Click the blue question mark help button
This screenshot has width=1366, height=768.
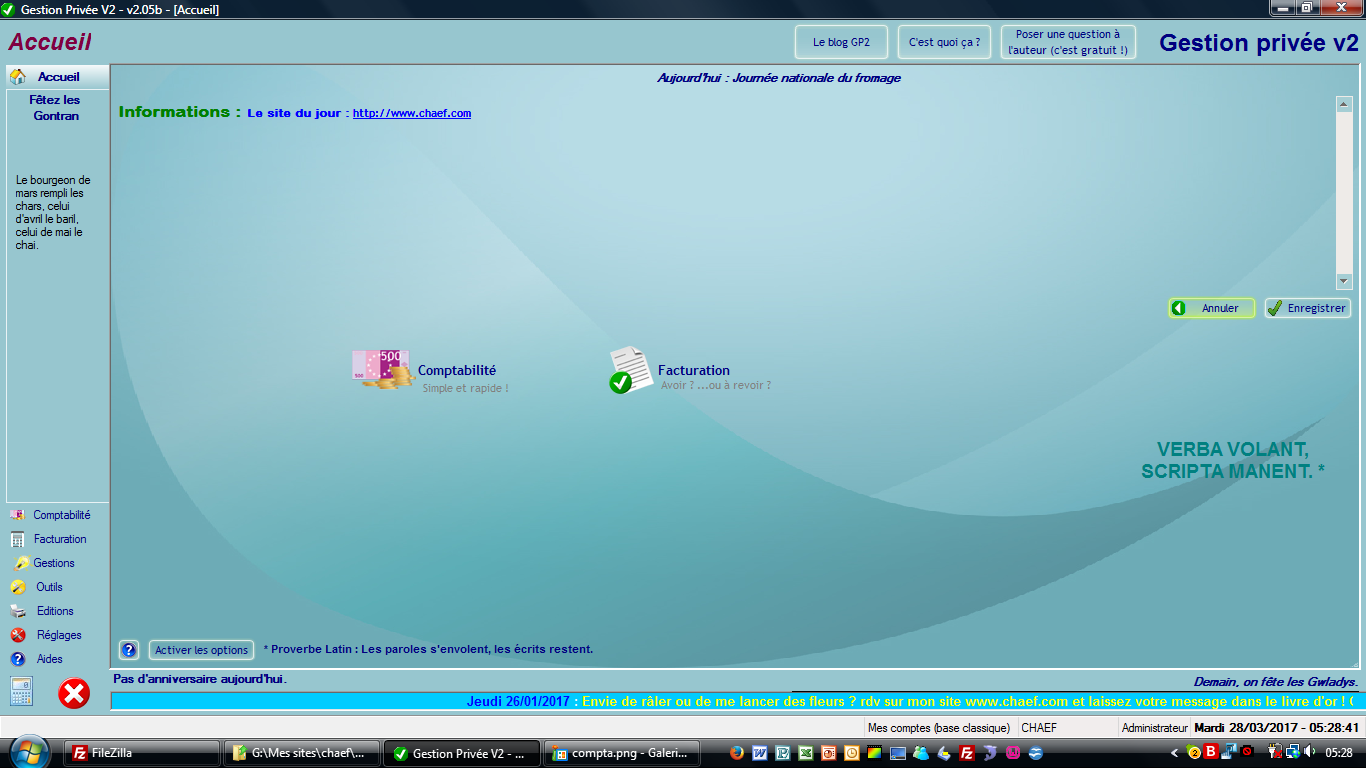click(x=129, y=650)
